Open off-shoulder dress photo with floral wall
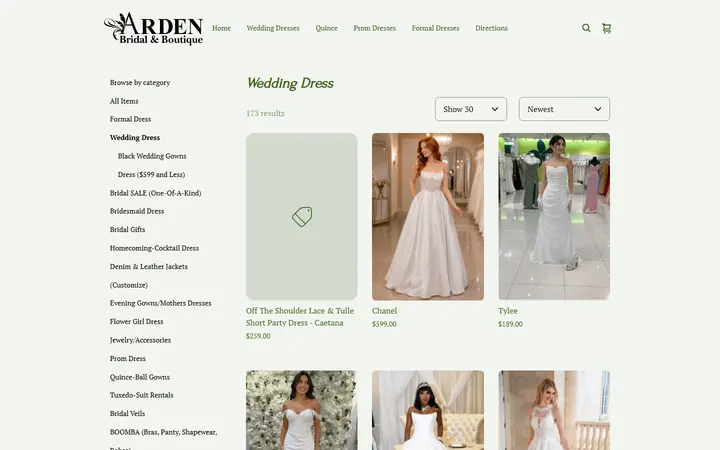Screen dimensions: 720x450 tap(302, 410)
